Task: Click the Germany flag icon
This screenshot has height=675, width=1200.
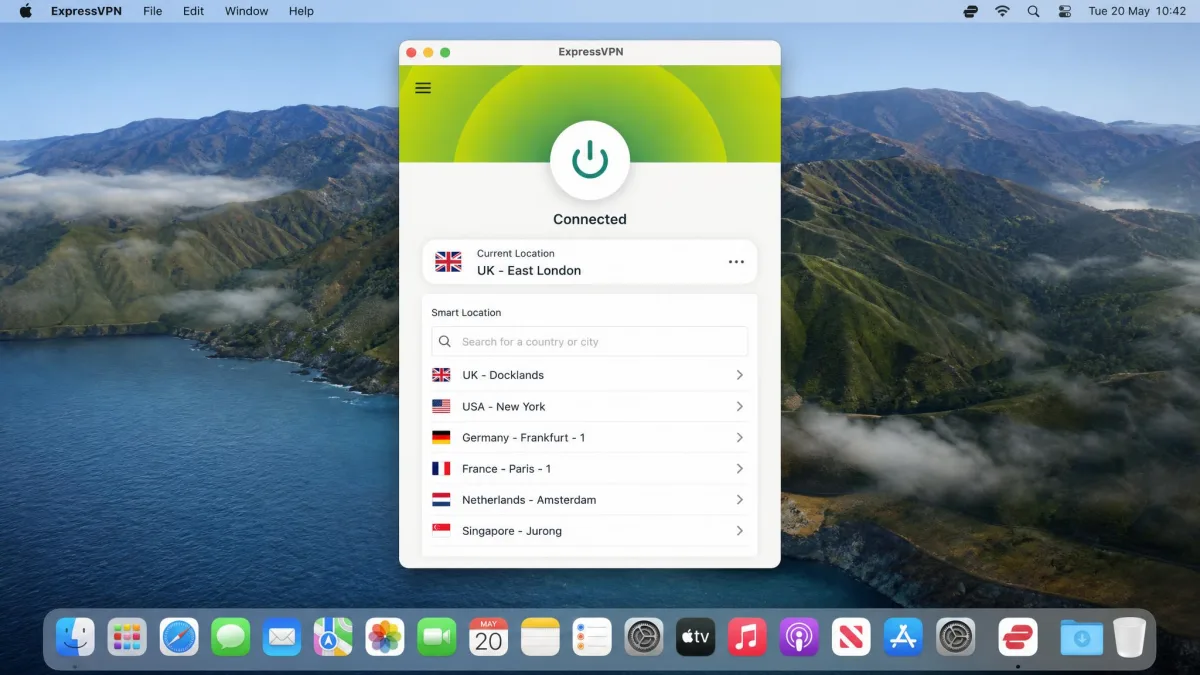Action: (441, 437)
